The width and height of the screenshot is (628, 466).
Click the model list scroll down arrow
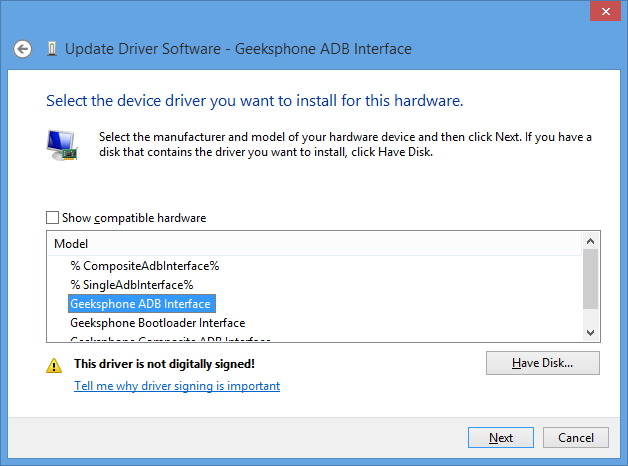590,333
